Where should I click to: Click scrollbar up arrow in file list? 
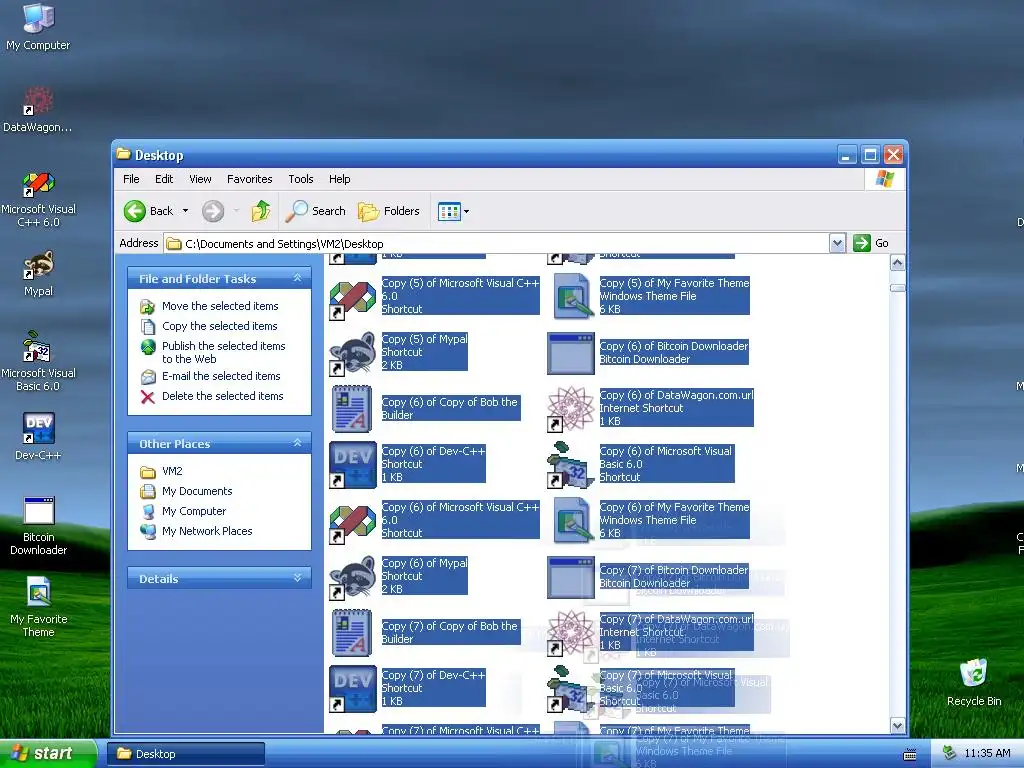coord(897,263)
